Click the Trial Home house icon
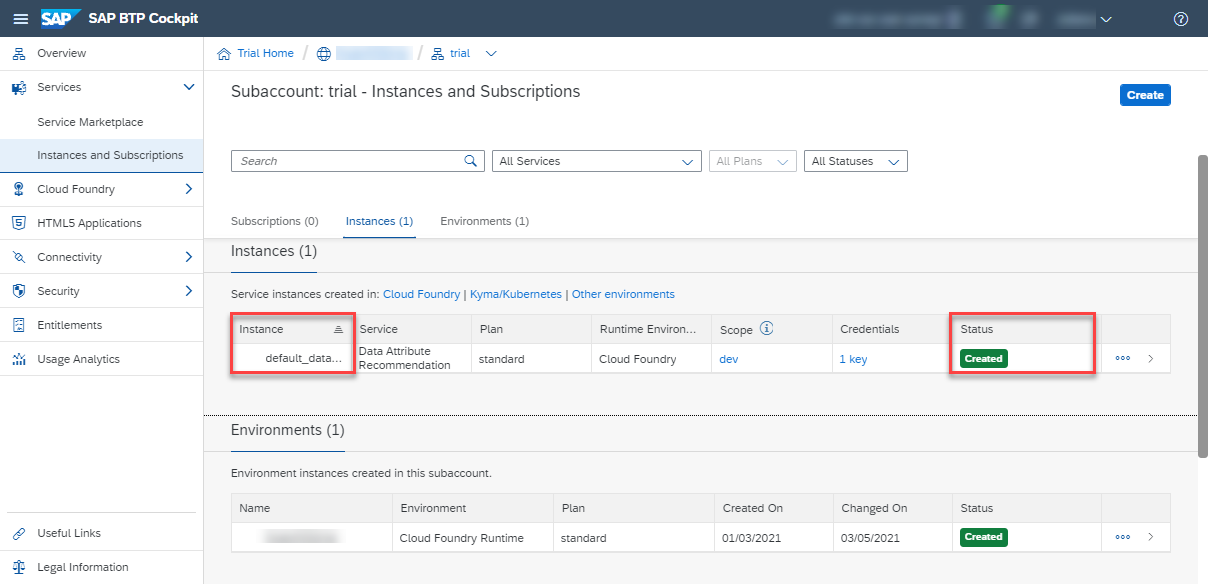This screenshot has height=584, width=1208. (x=225, y=53)
